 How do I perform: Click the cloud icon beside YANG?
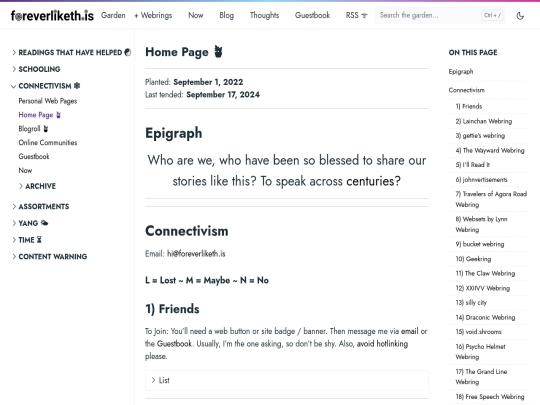point(44,223)
